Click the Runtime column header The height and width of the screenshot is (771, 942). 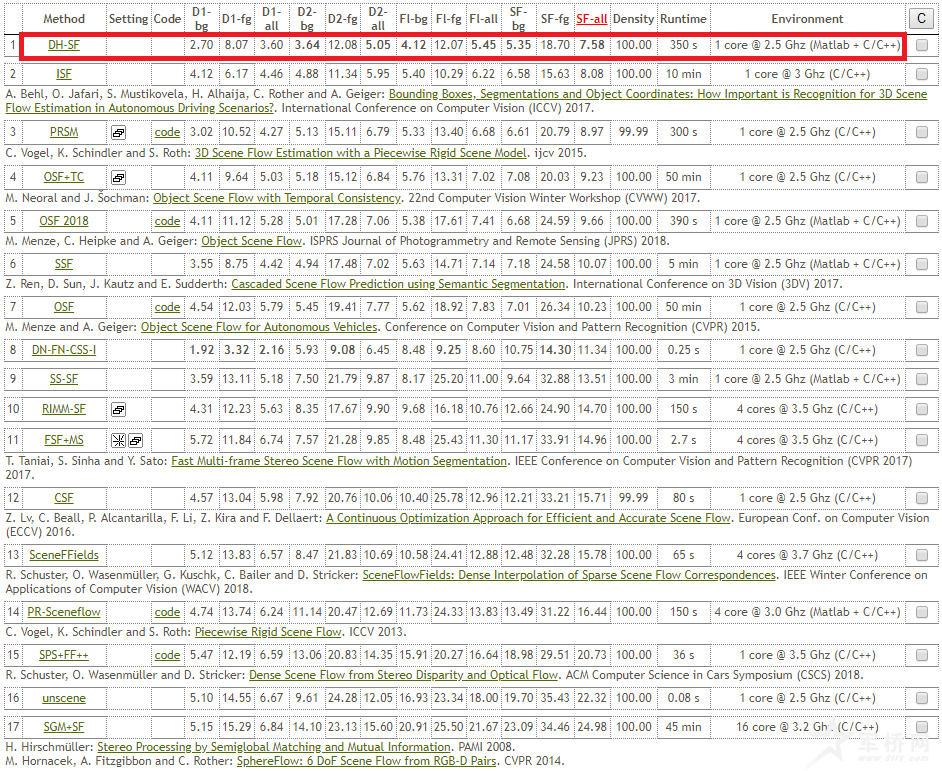click(683, 19)
